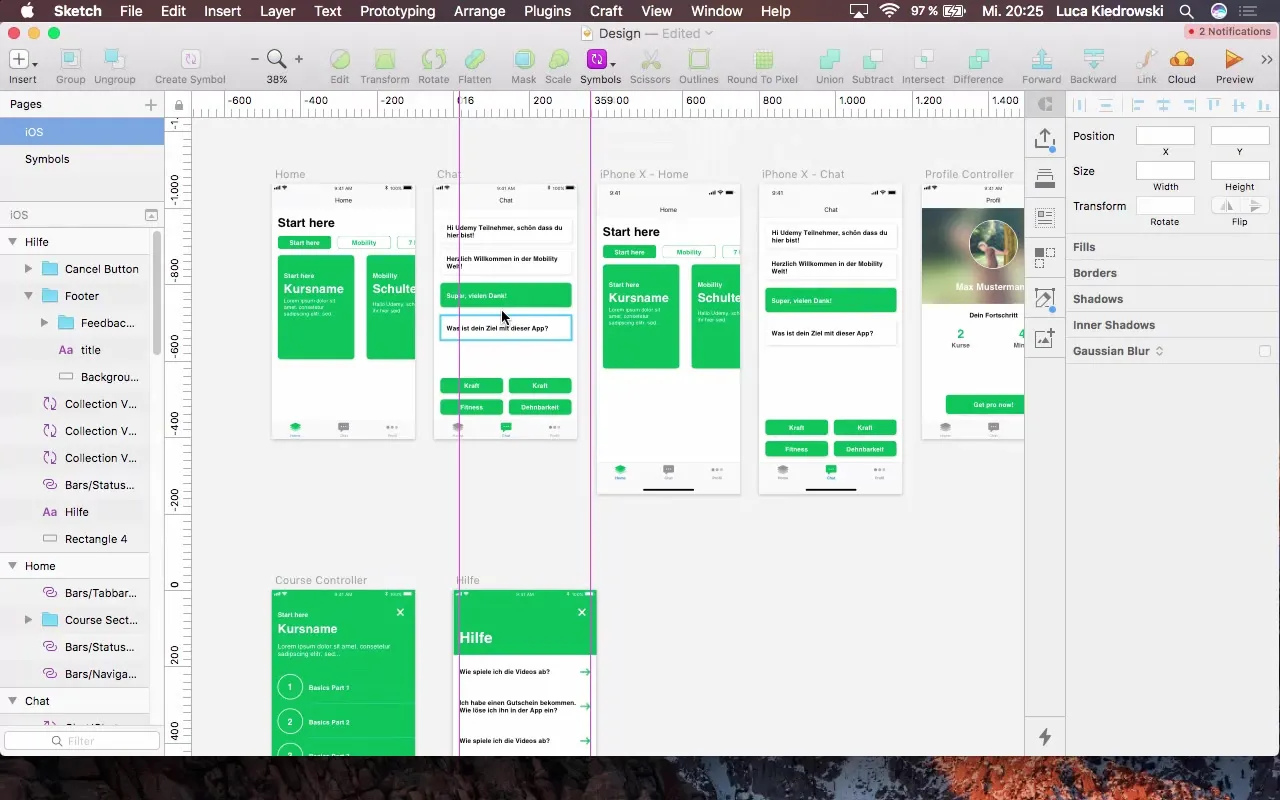Collapse the Chat artboard in layer list
The image size is (1280, 800).
tap(14, 701)
